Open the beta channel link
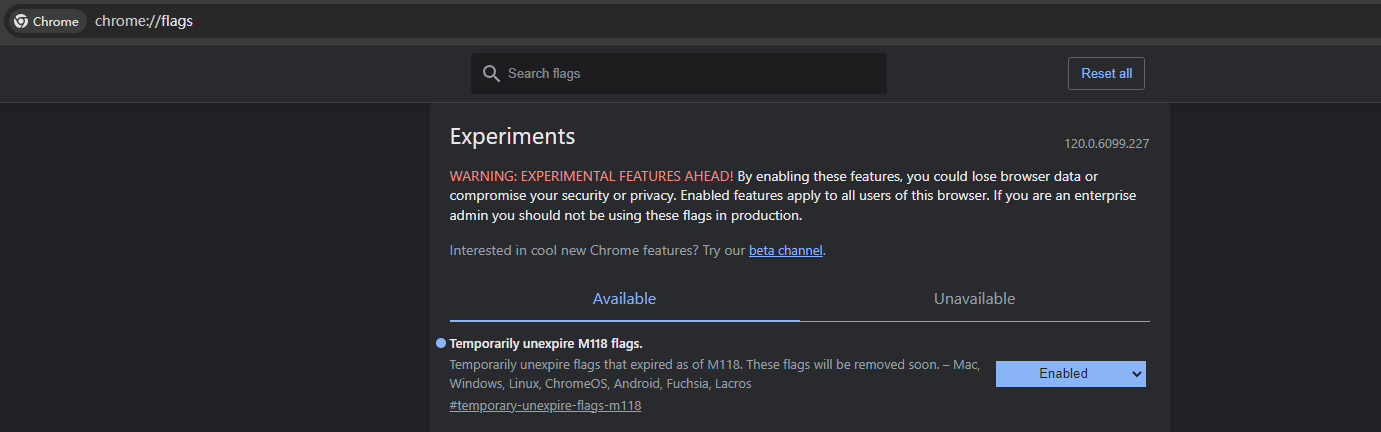1381x432 pixels. tap(785, 251)
